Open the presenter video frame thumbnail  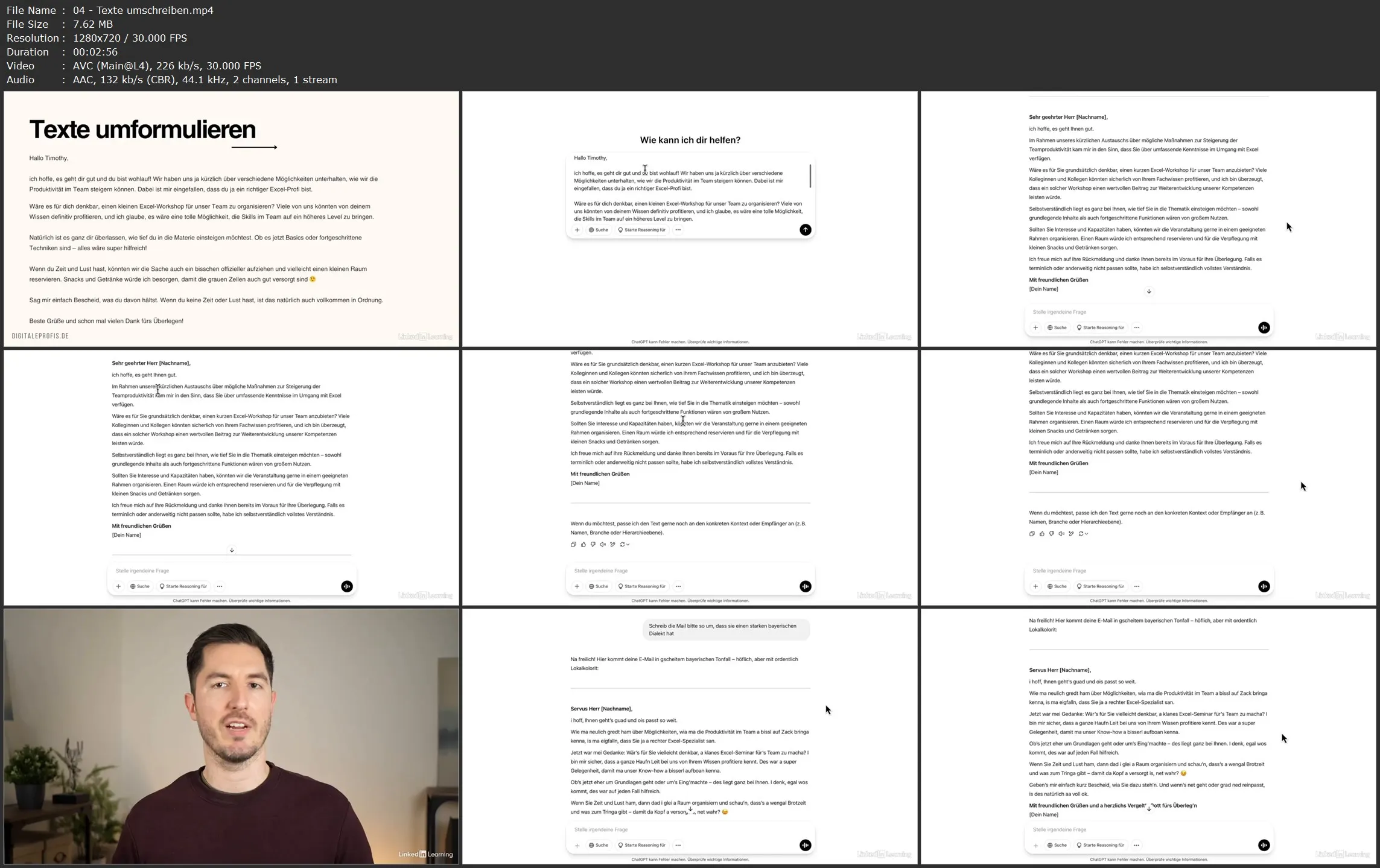point(231,737)
